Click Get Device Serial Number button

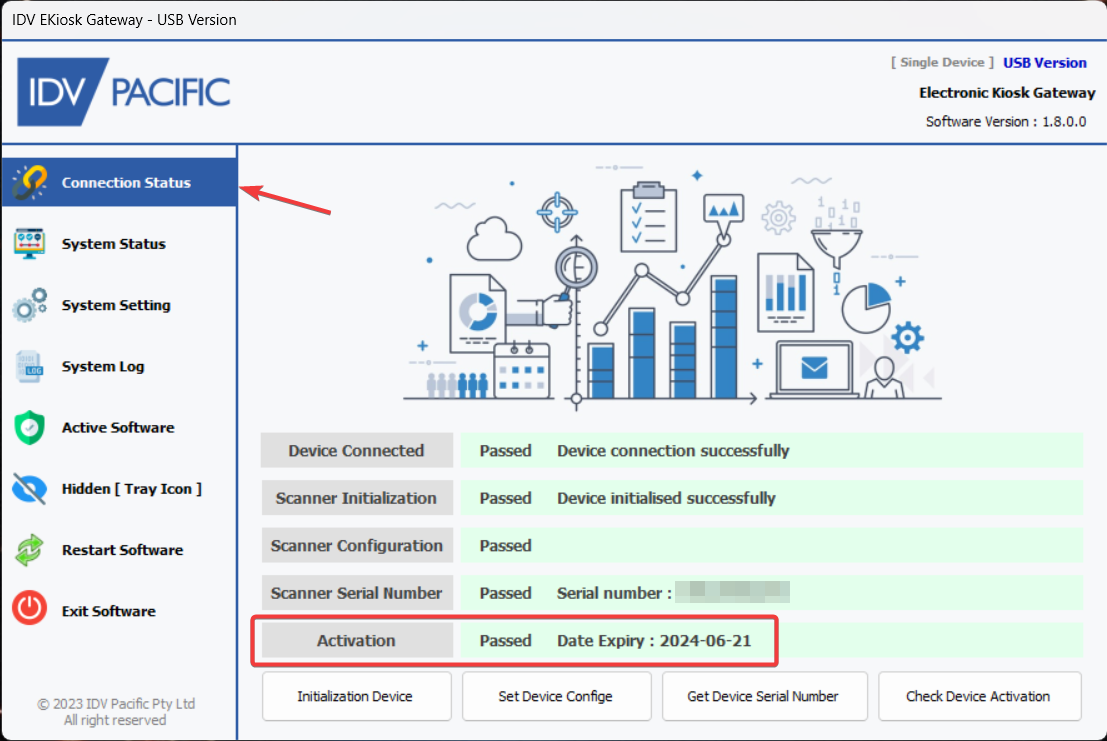(x=765, y=697)
